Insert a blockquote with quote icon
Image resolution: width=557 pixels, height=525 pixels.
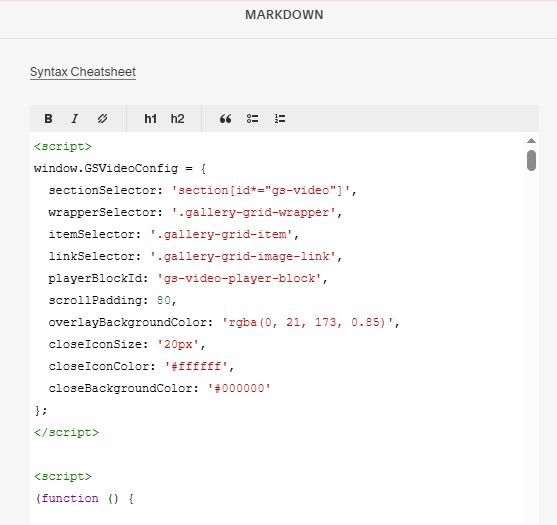click(225, 119)
